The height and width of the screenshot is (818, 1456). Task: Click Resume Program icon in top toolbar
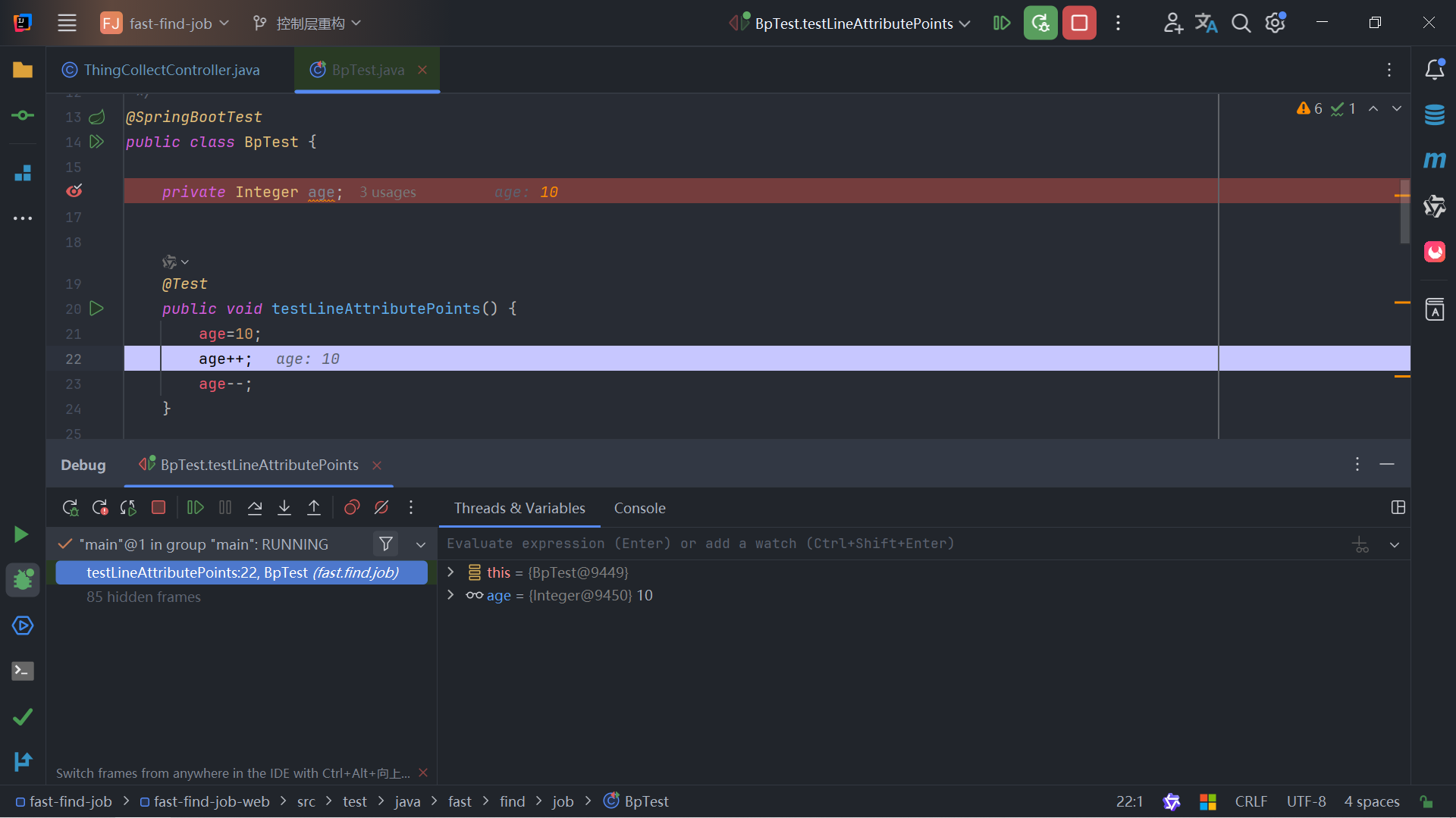(1001, 24)
